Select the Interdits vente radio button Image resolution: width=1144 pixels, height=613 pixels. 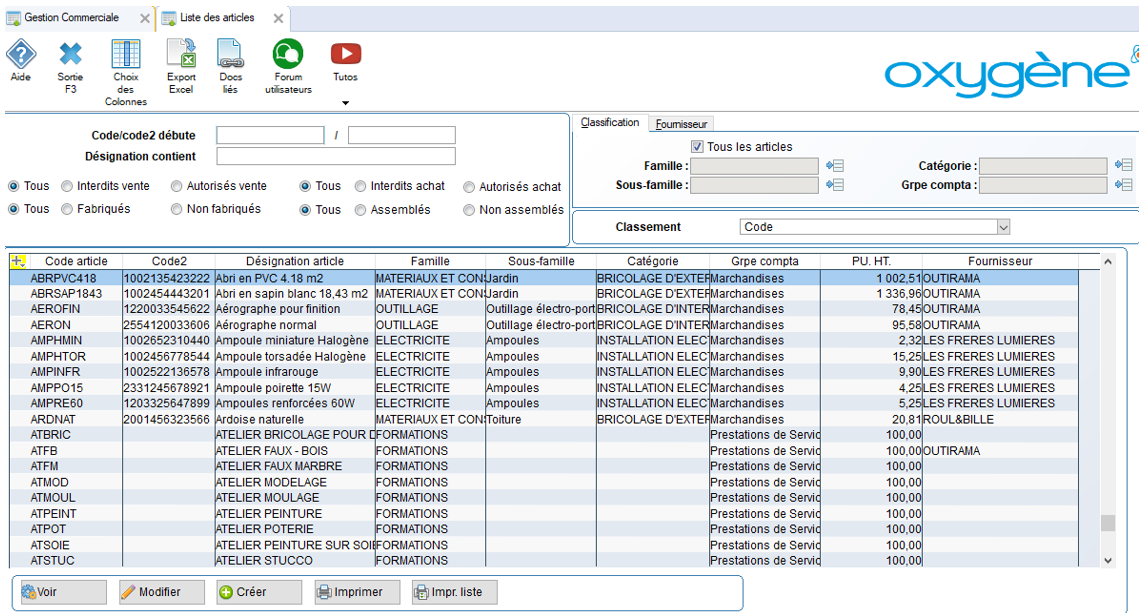pyautogui.click(x=67, y=186)
